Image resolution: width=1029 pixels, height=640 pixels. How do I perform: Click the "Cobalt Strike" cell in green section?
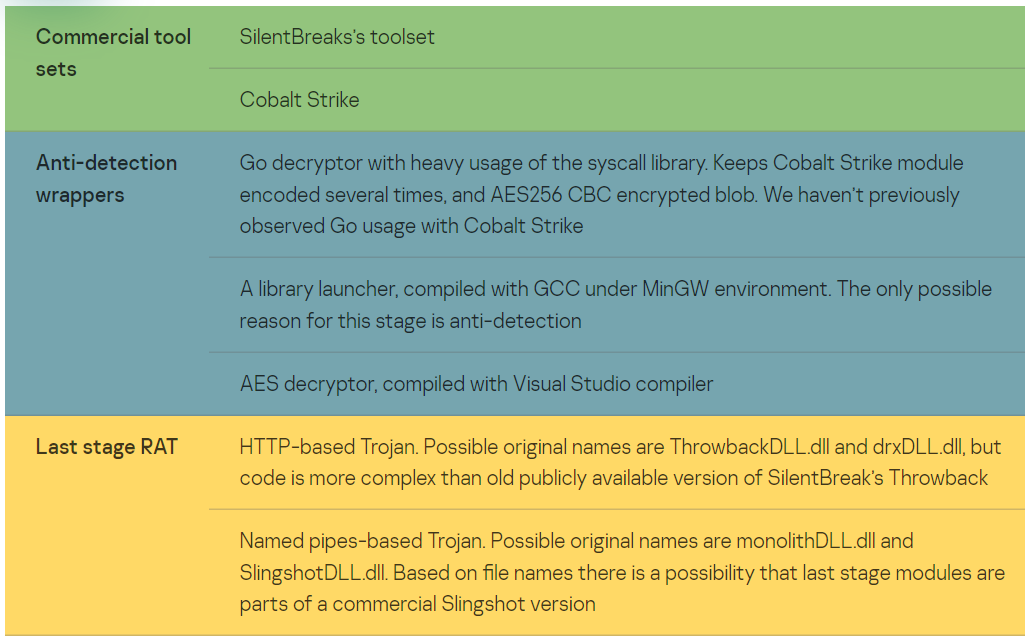pyautogui.click(x=299, y=100)
